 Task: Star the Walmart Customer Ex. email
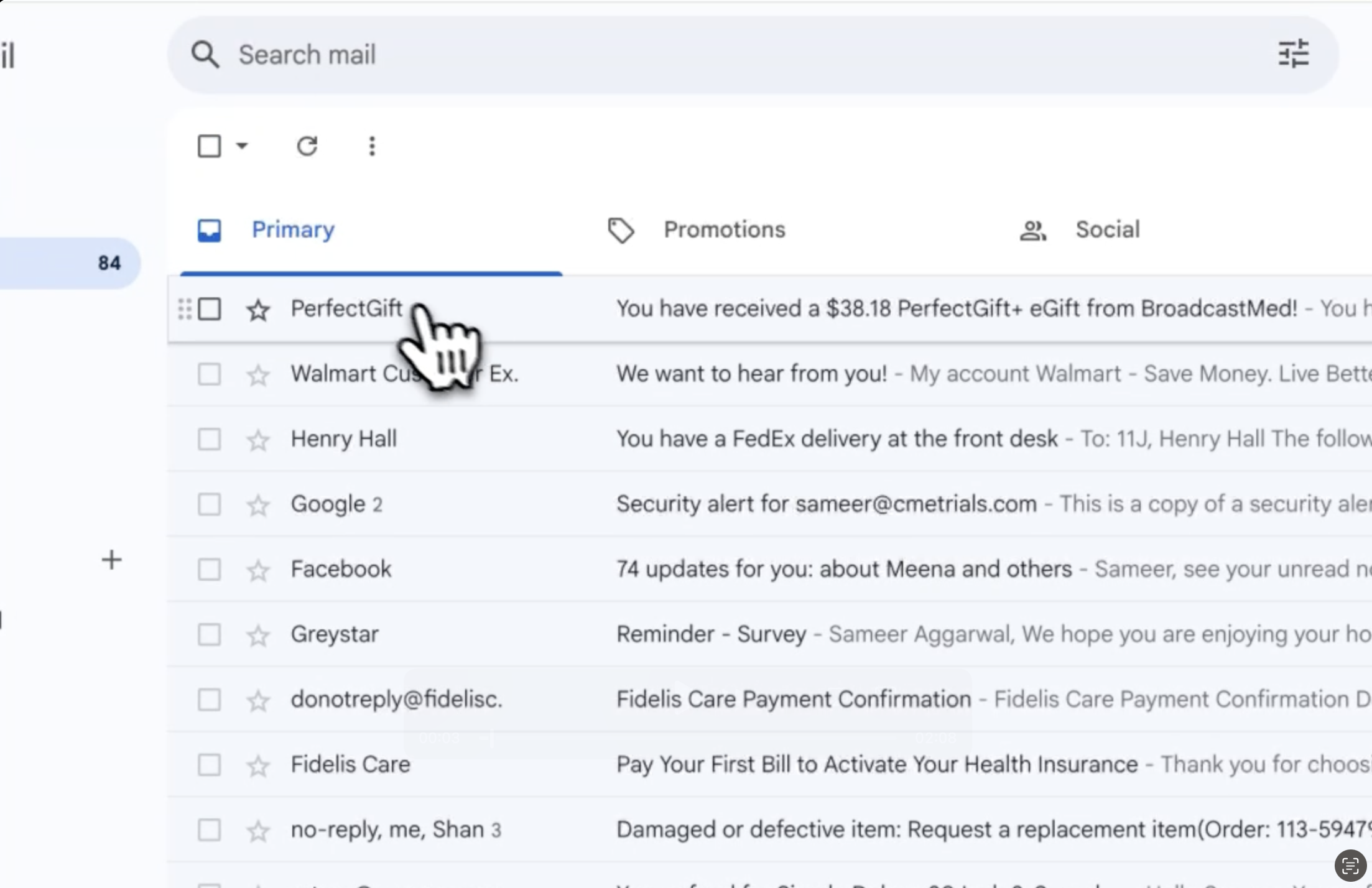point(258,374)
